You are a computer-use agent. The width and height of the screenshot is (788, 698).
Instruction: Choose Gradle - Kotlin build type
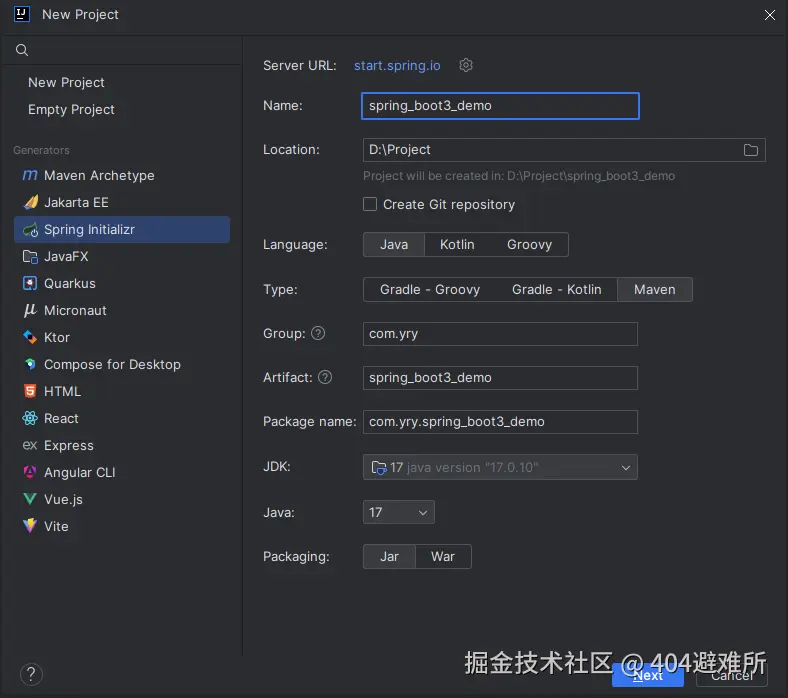click(556, 289)
